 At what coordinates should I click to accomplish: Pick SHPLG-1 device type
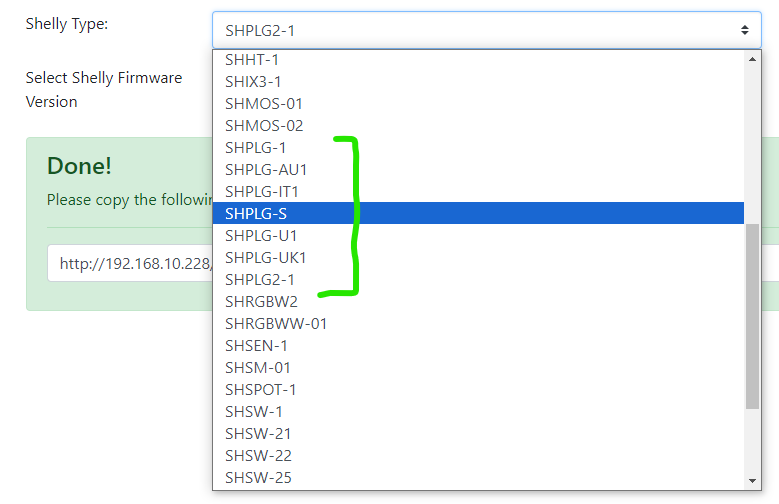click(x=478, y=148)
